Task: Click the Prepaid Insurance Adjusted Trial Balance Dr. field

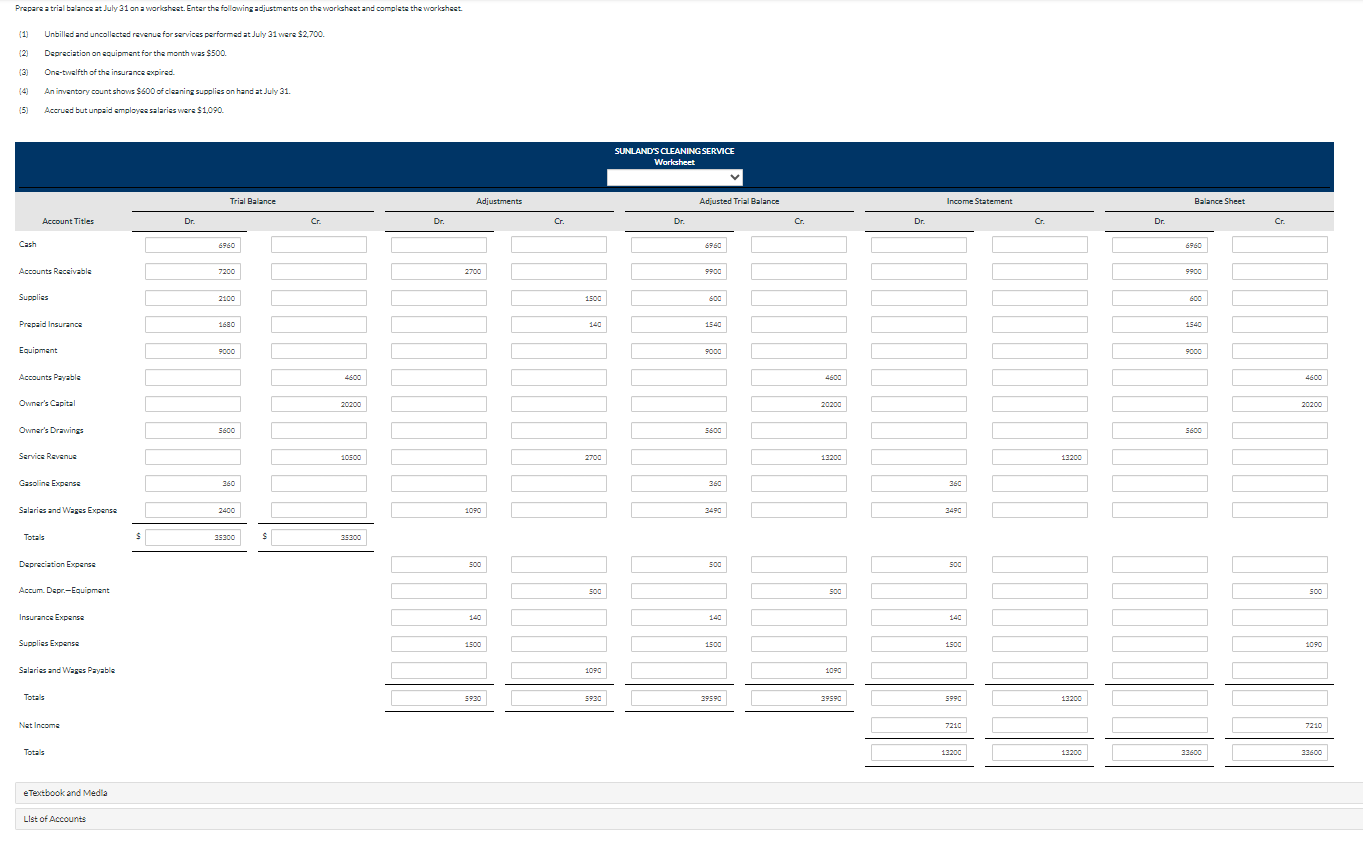Action: click(x=678, y=324)
